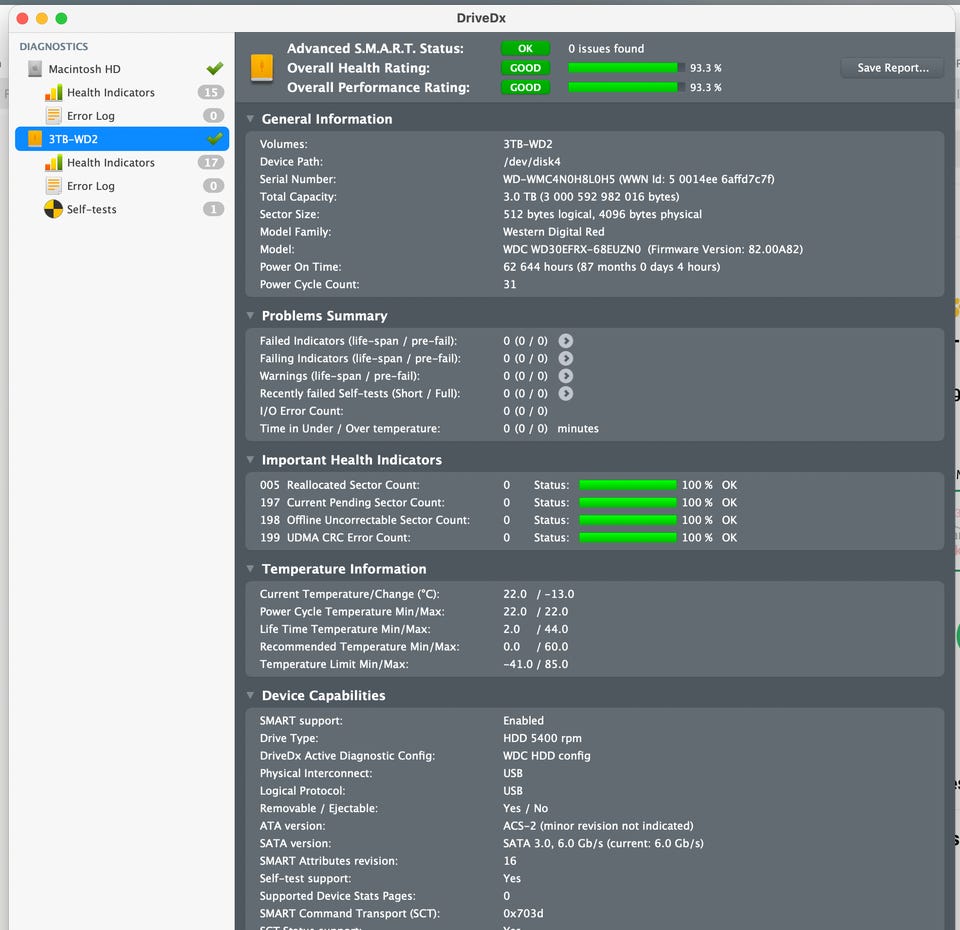Click Macintosh HD Error Log document icon
This screenshot has width=960, height=930.
(53, 116)
